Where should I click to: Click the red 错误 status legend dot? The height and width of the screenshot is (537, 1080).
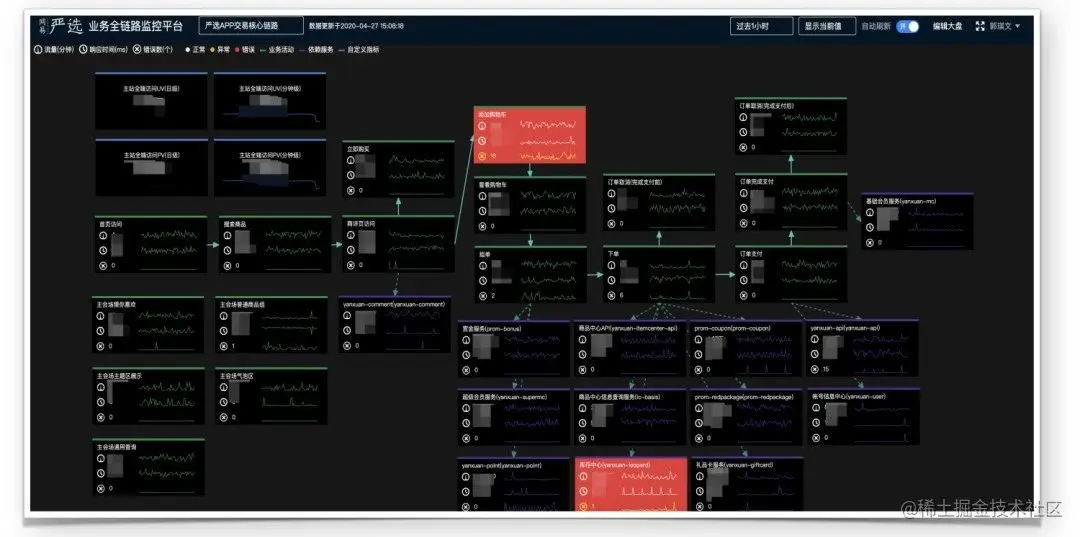coord(237,50)
